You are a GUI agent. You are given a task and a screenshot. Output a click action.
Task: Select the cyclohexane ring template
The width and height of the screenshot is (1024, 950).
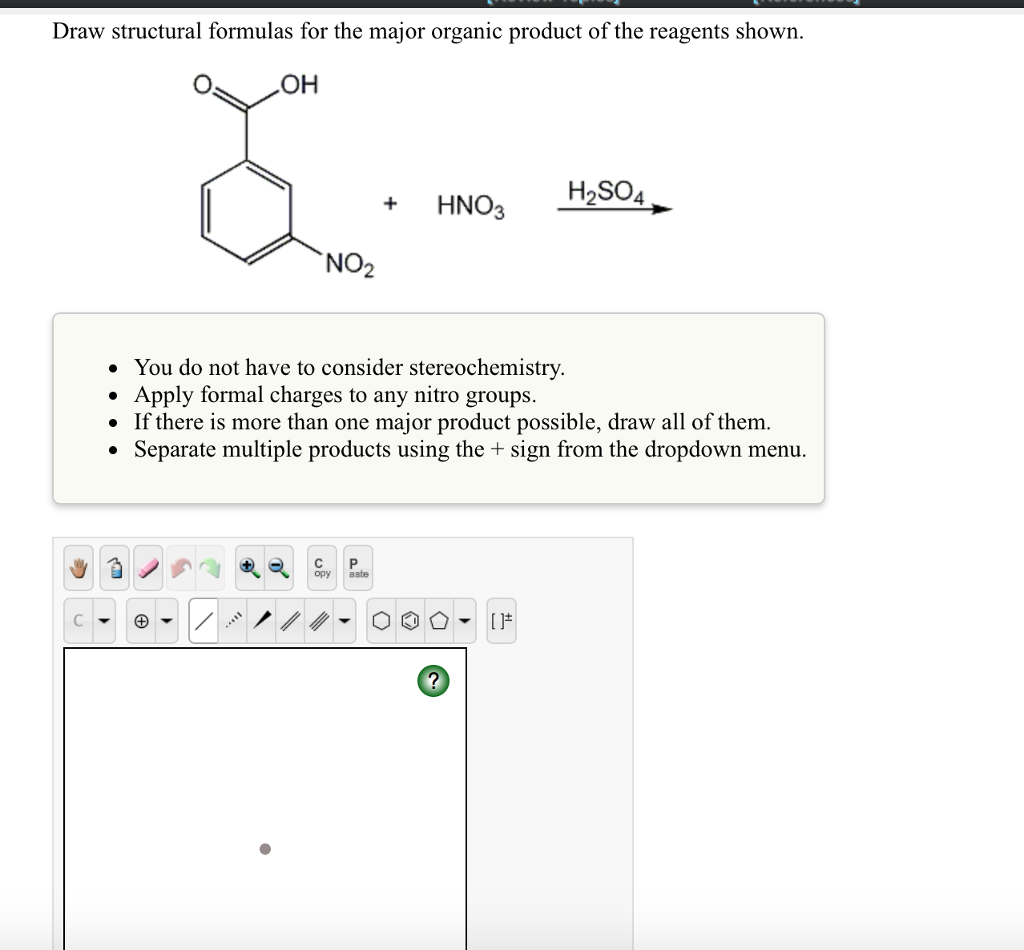click(380, 618)
